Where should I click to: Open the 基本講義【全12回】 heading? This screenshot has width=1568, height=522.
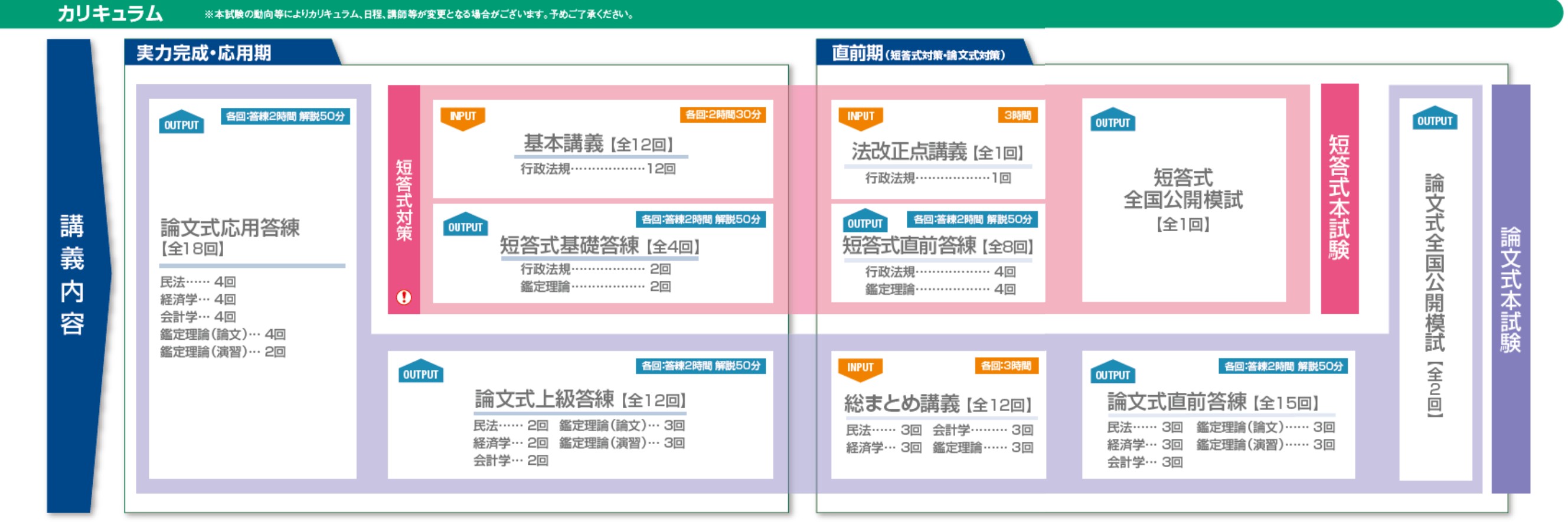click(599, 144)
